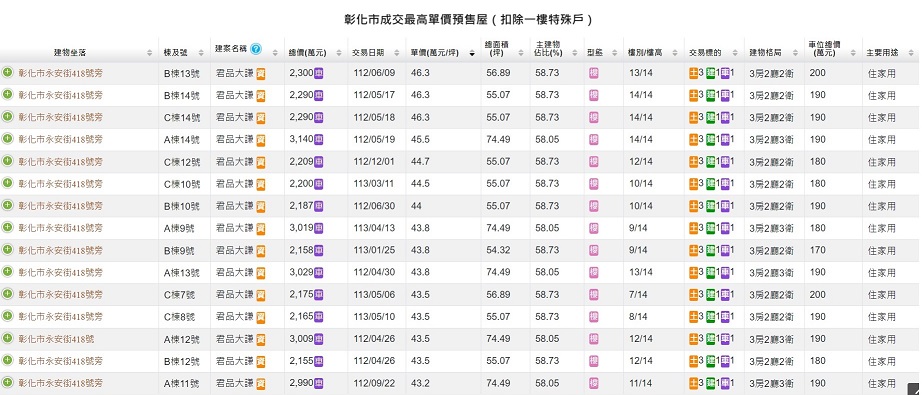Click the purple 車 icon next to 2,300
922x395 pixels.
pos(319,73)
